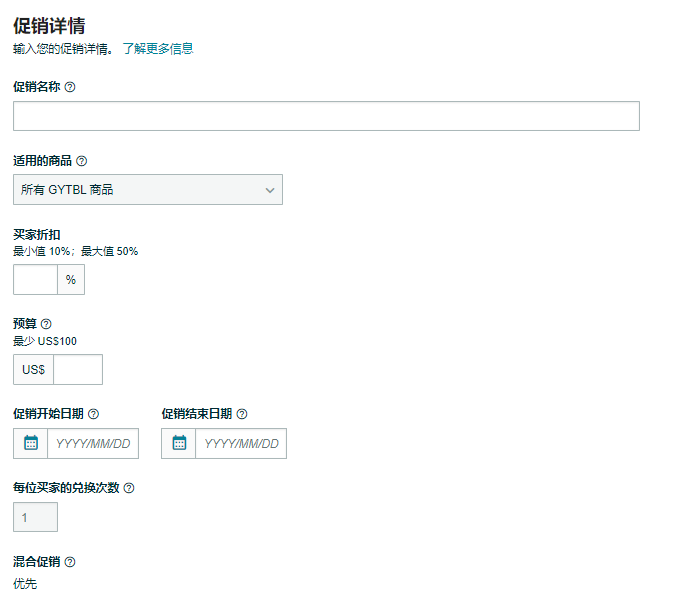Expand the 所有 GYTBL 商品 dropdown
Image resolution: width=674 pixels, height=595 pixels.
click(x=148, y=190)
